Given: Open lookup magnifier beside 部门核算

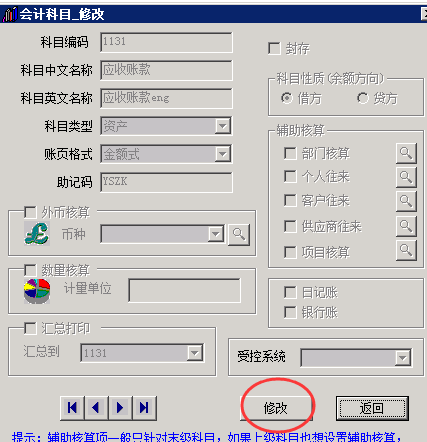Looking at the screenshot, I should [x=406, y=153].
